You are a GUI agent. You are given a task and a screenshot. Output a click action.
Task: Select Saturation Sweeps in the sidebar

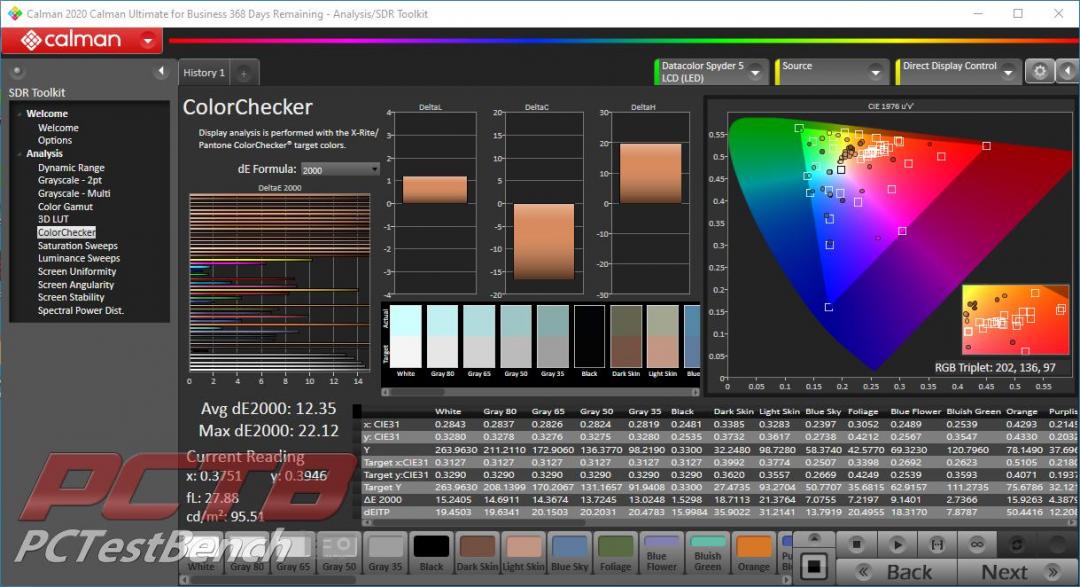[x=77, y=245]
